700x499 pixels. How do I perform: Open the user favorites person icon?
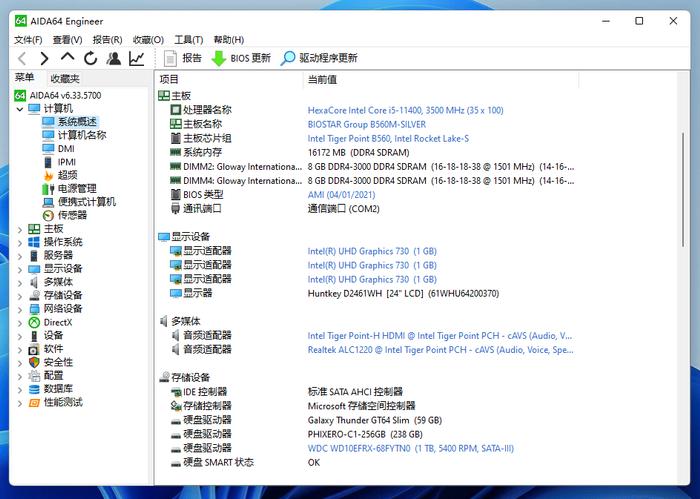coord(114,58)
